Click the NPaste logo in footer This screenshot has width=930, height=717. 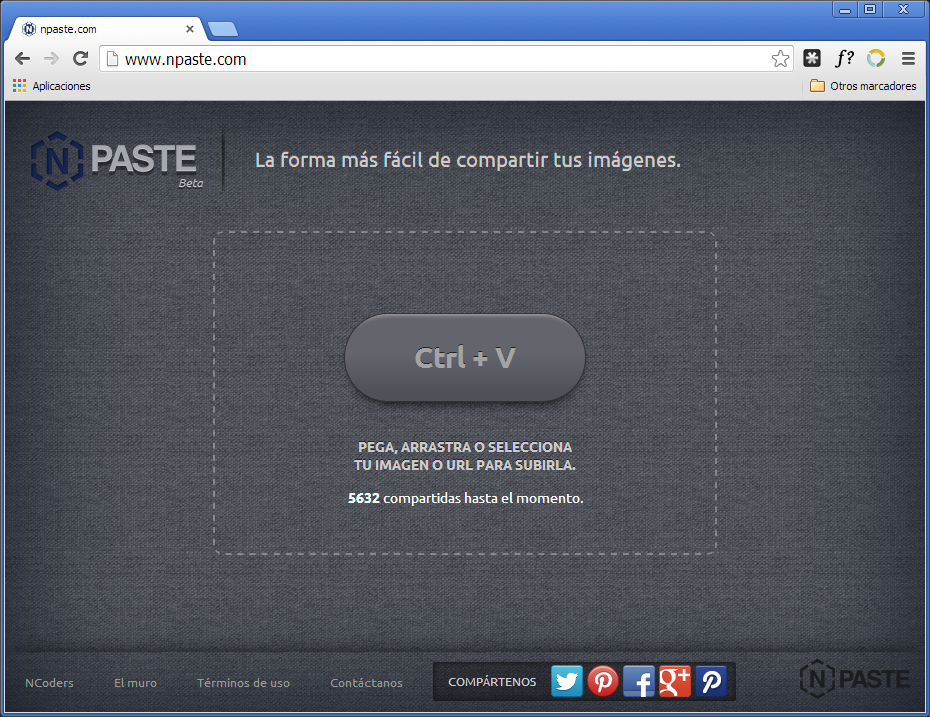[x=855, y=678]
